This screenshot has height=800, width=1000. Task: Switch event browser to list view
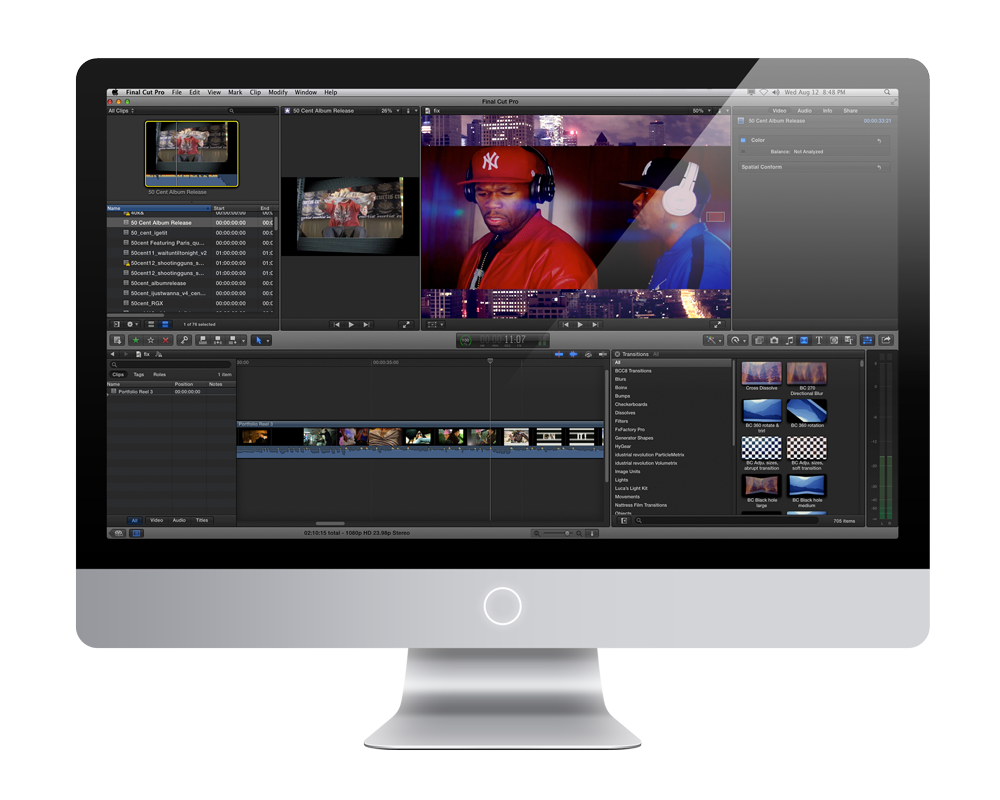[x=165, y=324]
